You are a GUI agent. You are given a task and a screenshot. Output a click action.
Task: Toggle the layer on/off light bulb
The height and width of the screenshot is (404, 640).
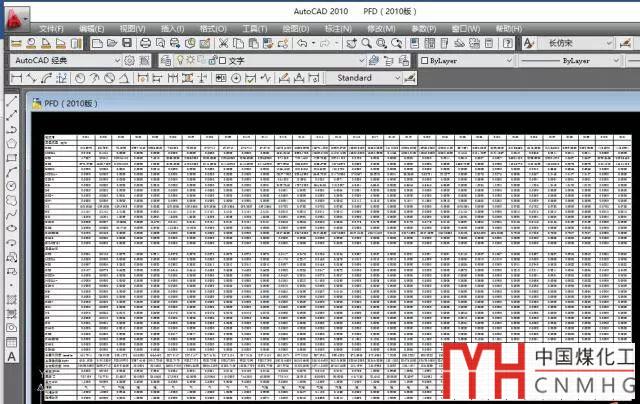tap(180, 60)
